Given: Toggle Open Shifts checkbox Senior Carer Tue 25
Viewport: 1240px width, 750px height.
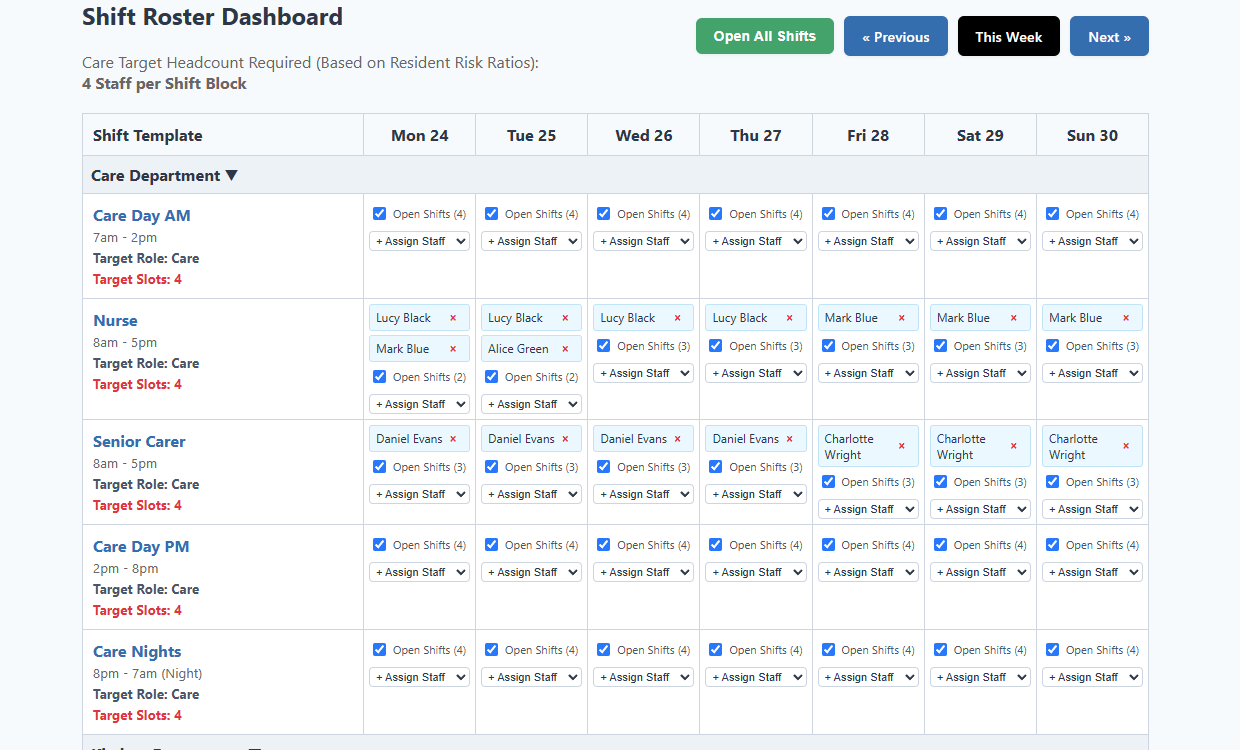Looking at the screenshot, I should click(492, 466).
